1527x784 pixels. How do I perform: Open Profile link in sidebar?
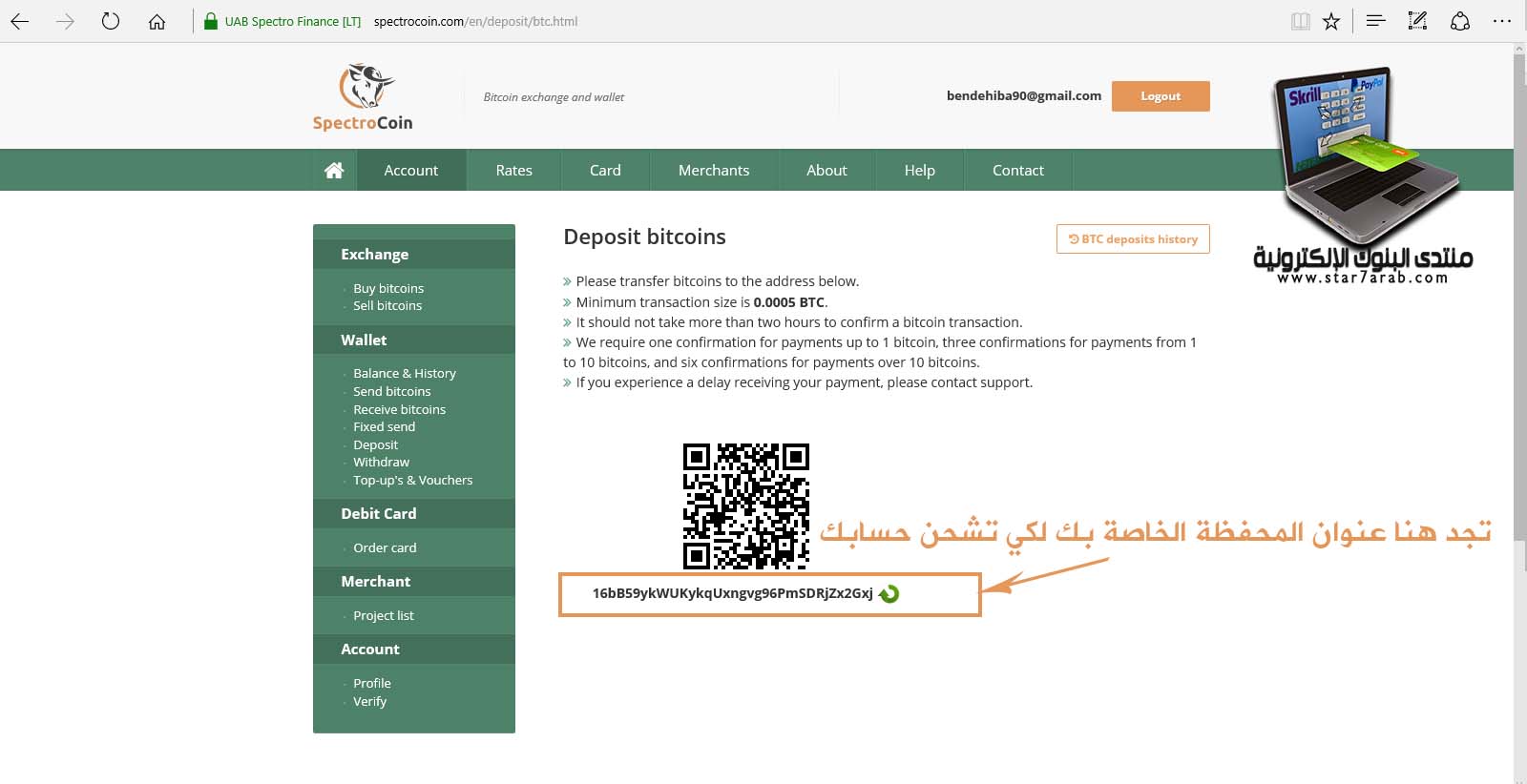click(x=372, y=683)
